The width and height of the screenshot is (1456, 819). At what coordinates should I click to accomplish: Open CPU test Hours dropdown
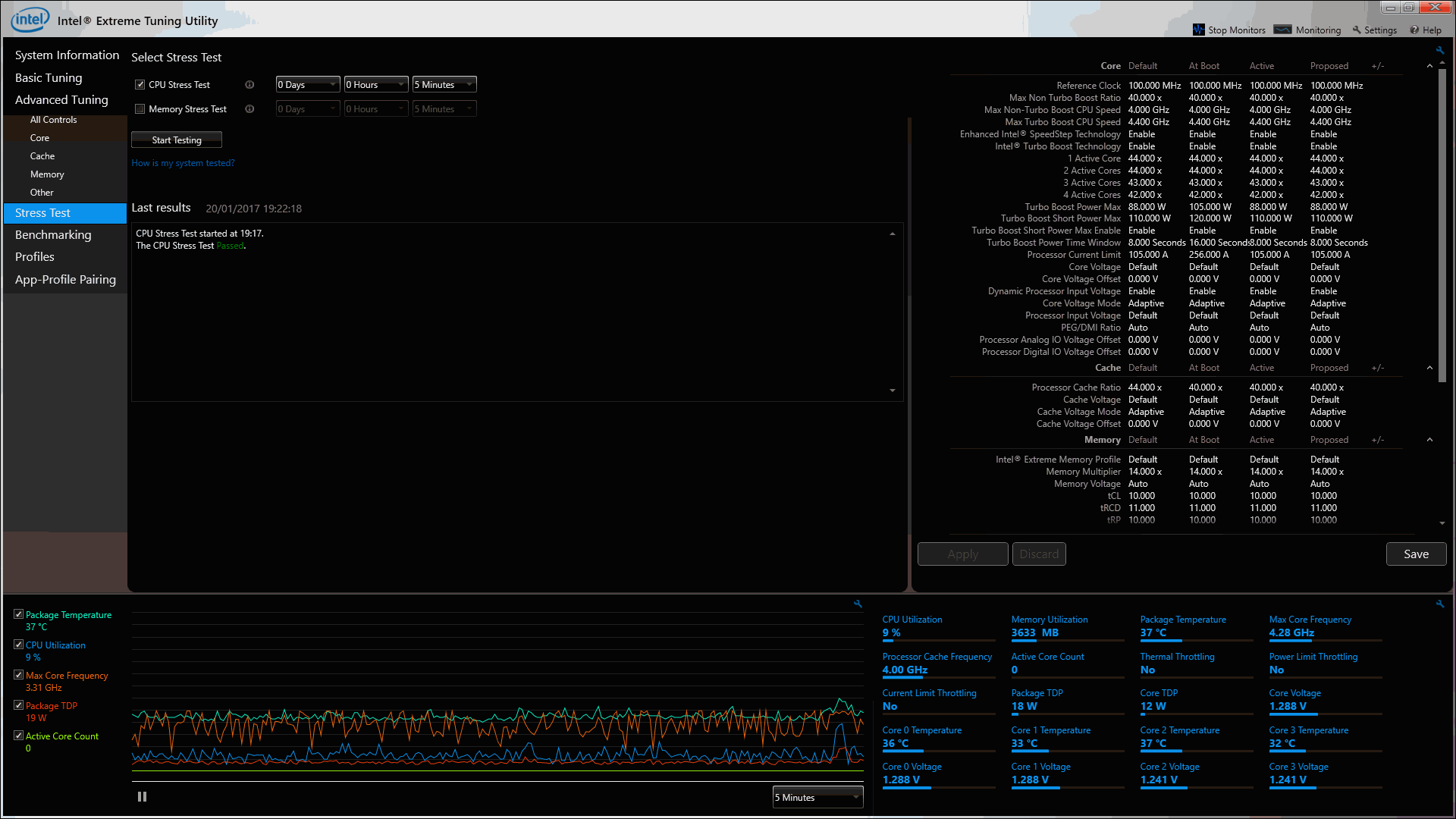[x=376, y=84]
